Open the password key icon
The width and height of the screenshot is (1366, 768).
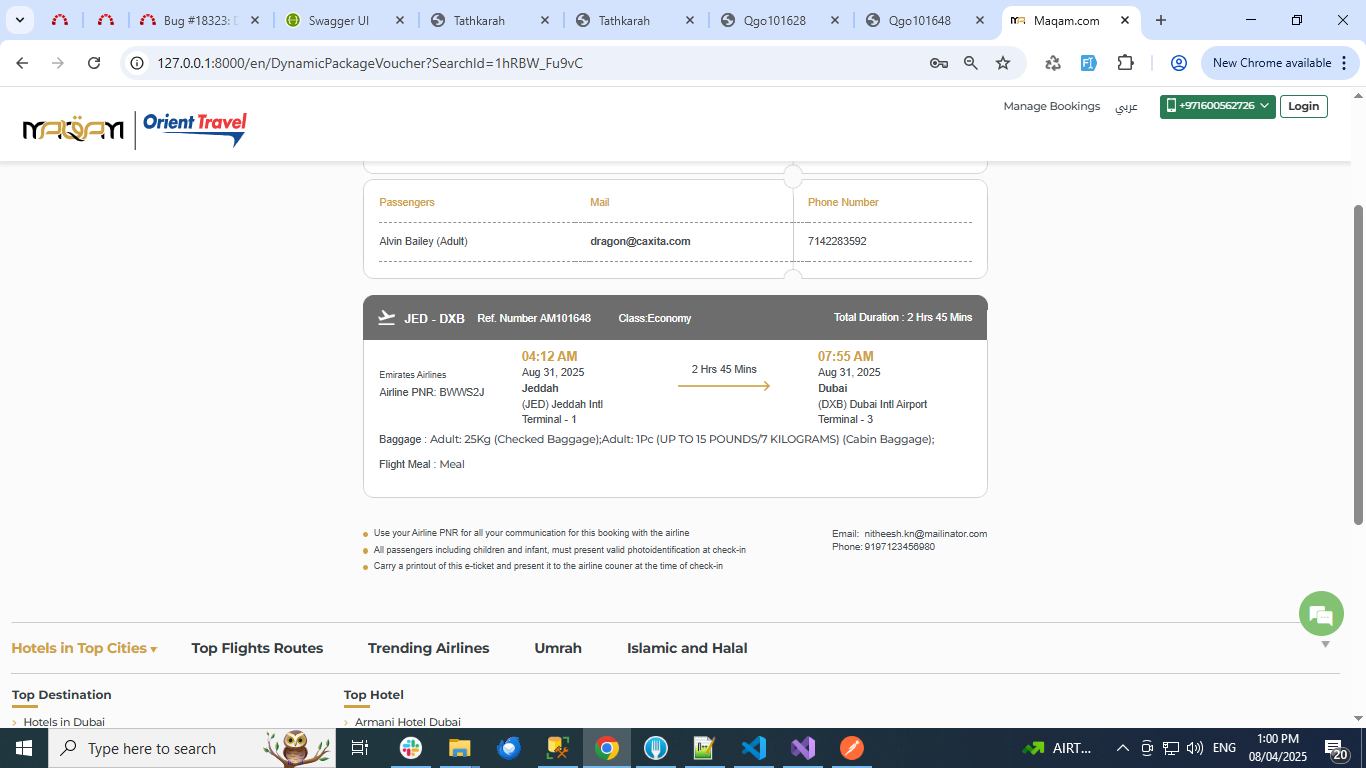coord(938,63)
